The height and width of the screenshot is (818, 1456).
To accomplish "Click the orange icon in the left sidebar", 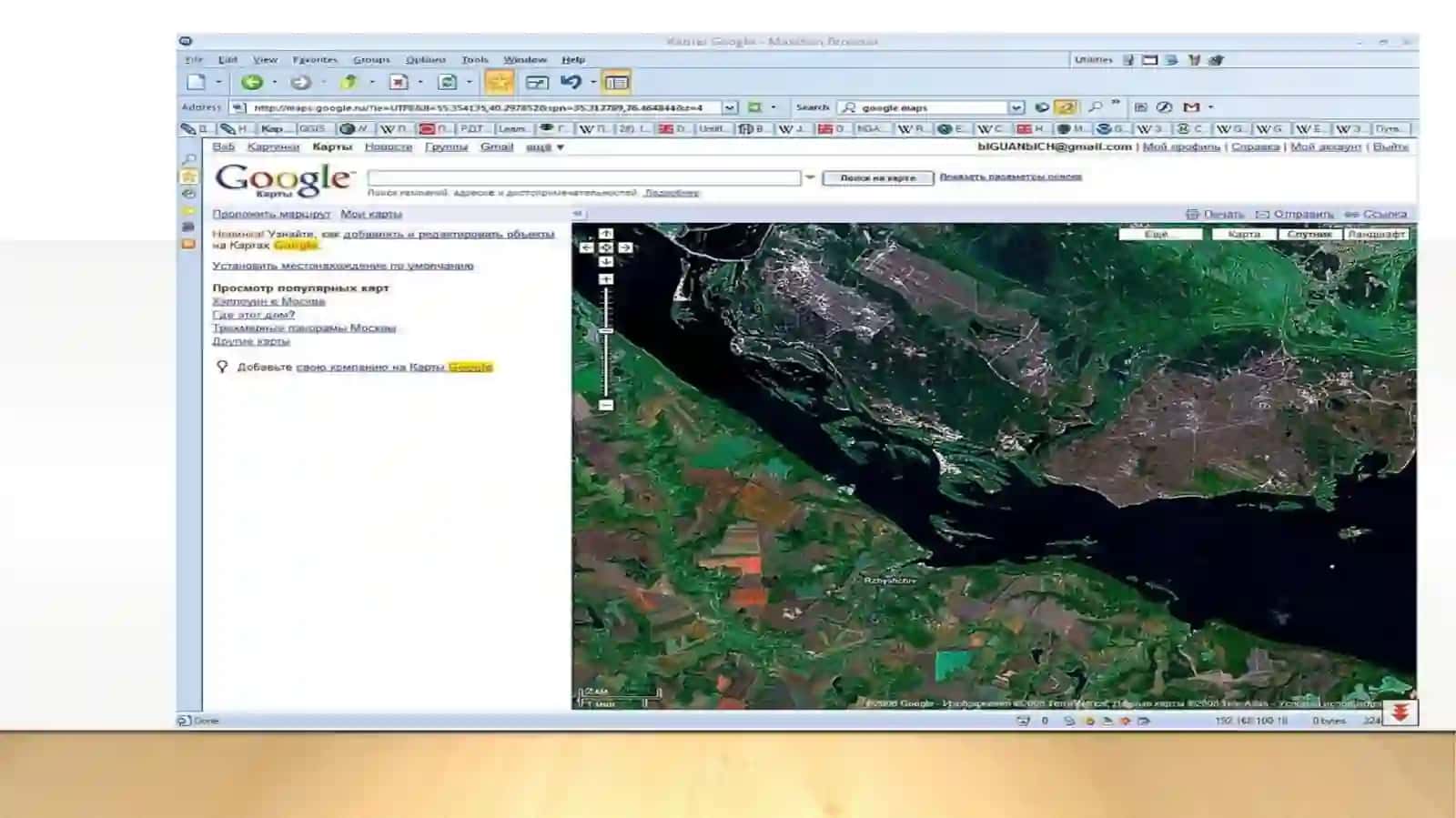I will pyautogui.click(x=188, y=244).
